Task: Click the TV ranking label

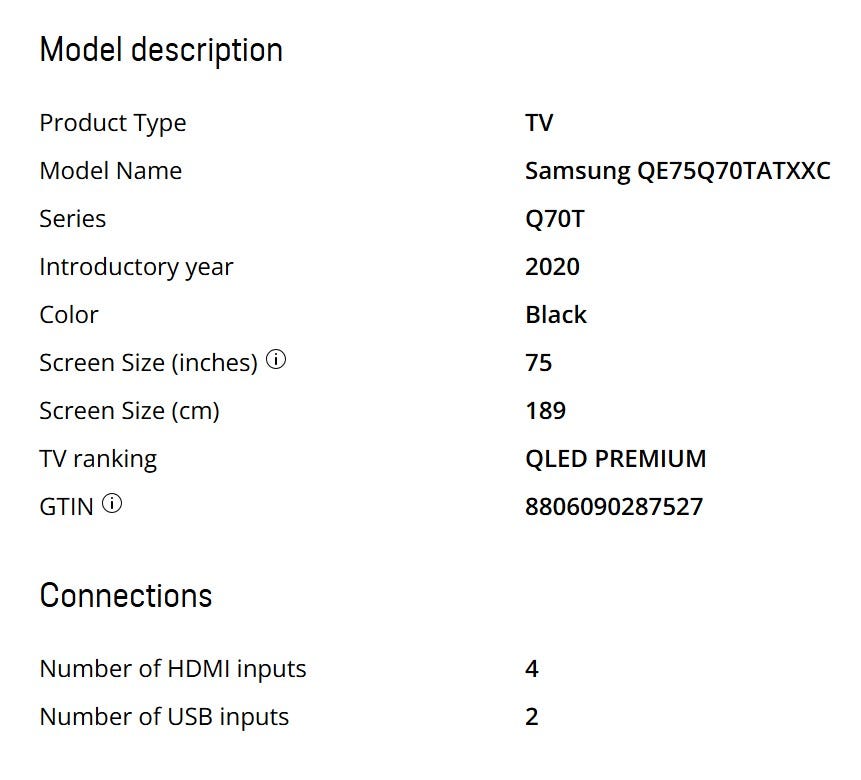Action: point(98,459)
